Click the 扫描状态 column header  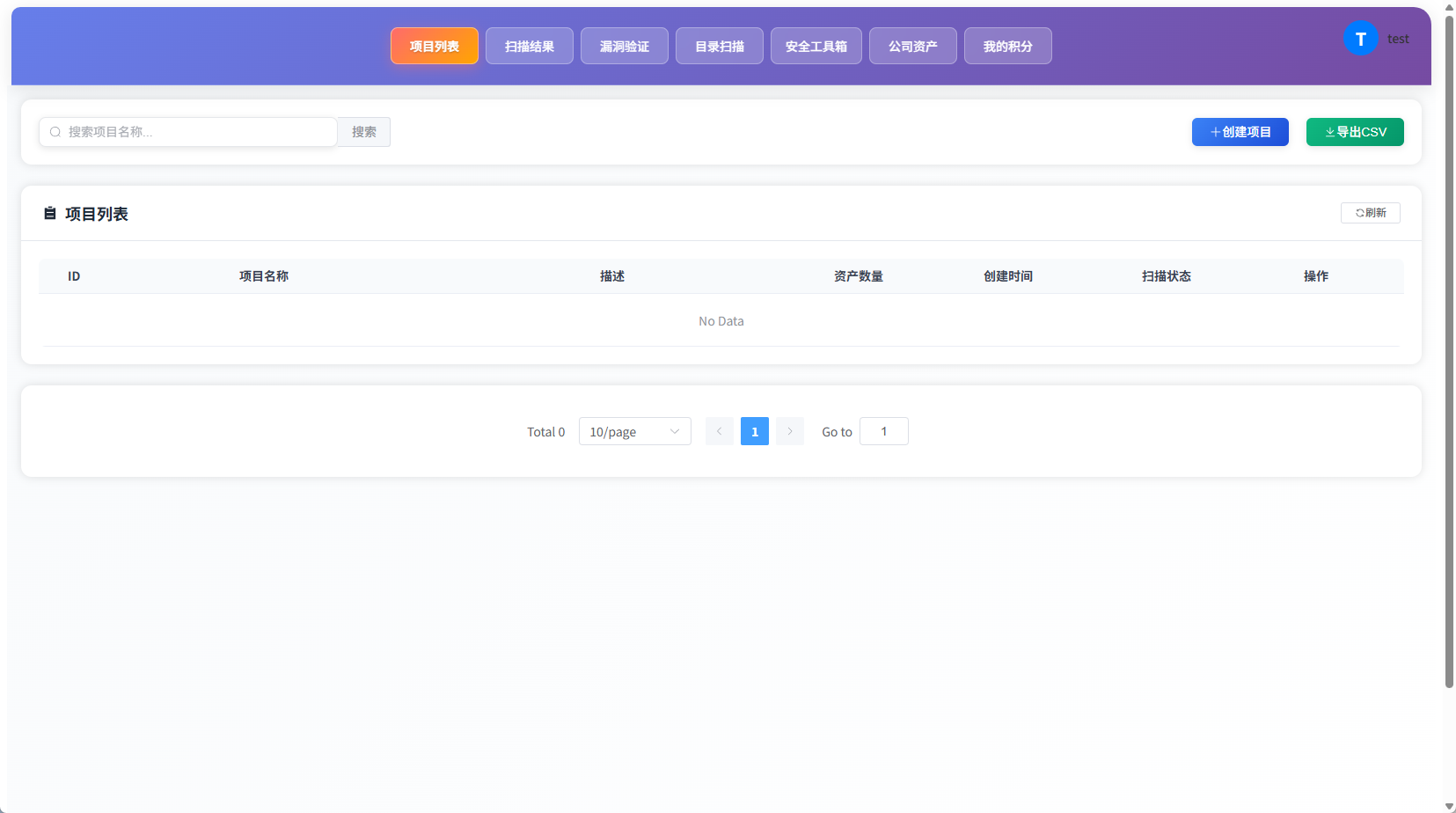point(1167,276)
